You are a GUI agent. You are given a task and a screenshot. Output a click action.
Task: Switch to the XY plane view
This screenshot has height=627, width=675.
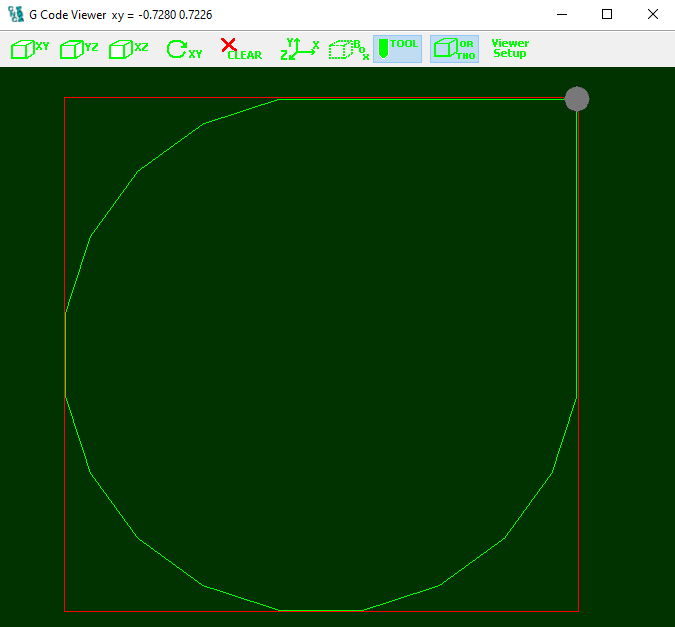pyautogui.click(x=29, y=49)
